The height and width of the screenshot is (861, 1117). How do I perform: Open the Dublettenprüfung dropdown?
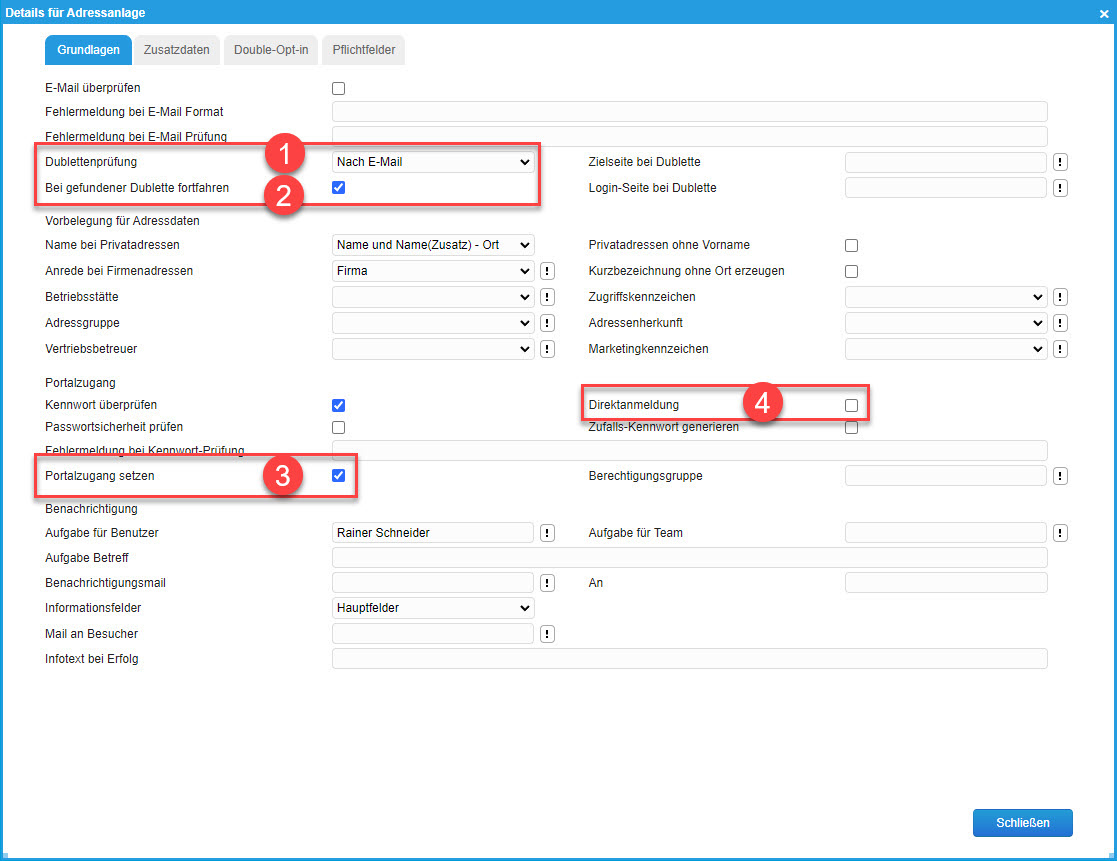[433, 162]
